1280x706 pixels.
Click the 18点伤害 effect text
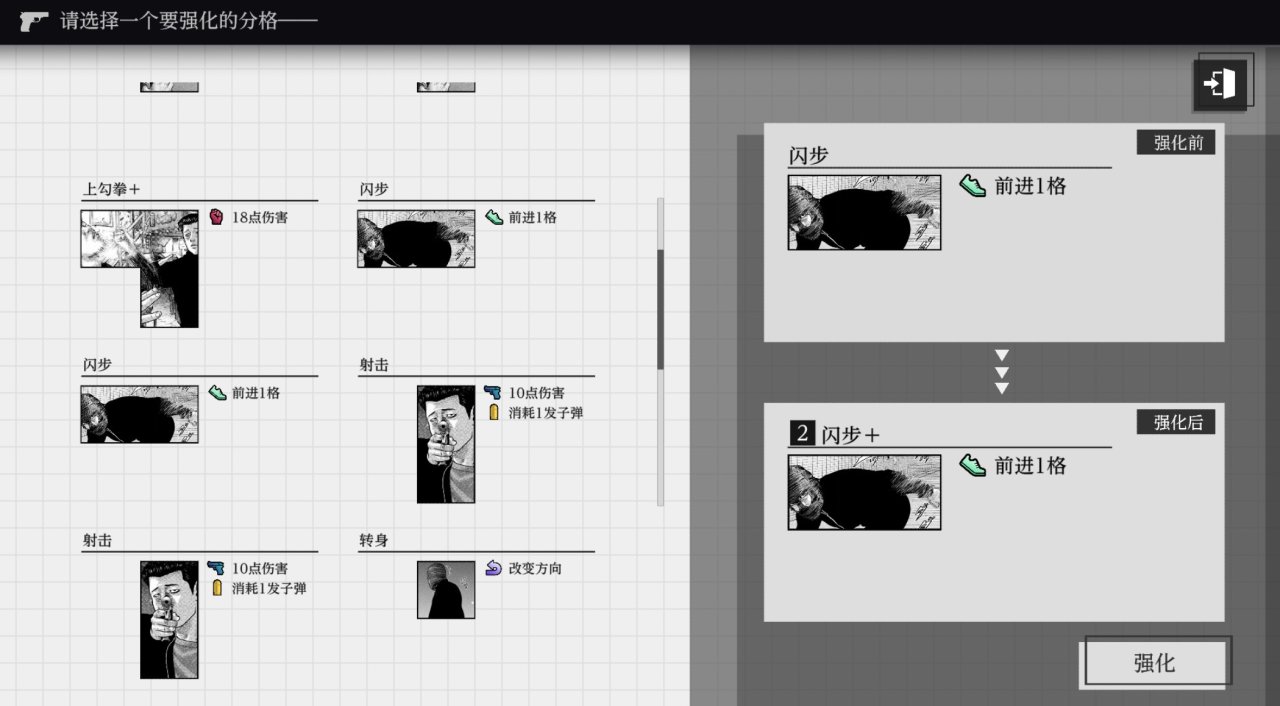(x=260, y=217)
